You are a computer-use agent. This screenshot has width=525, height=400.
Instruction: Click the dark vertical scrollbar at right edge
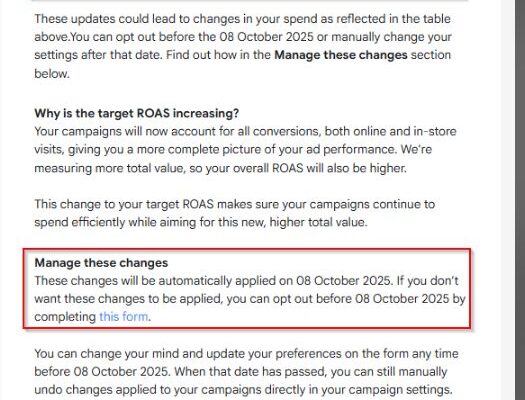click(520, 200)
